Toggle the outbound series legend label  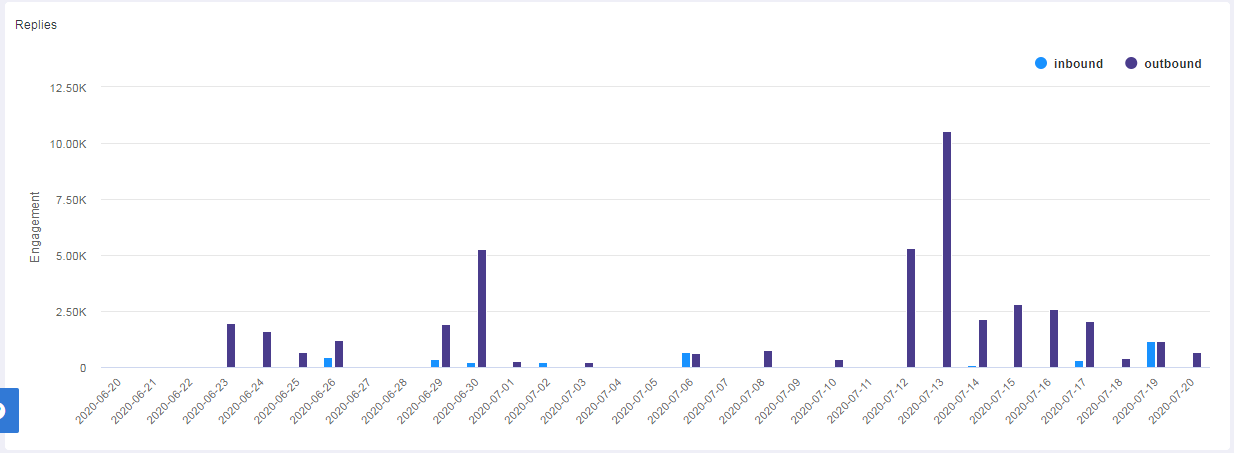coord(1172,64)
